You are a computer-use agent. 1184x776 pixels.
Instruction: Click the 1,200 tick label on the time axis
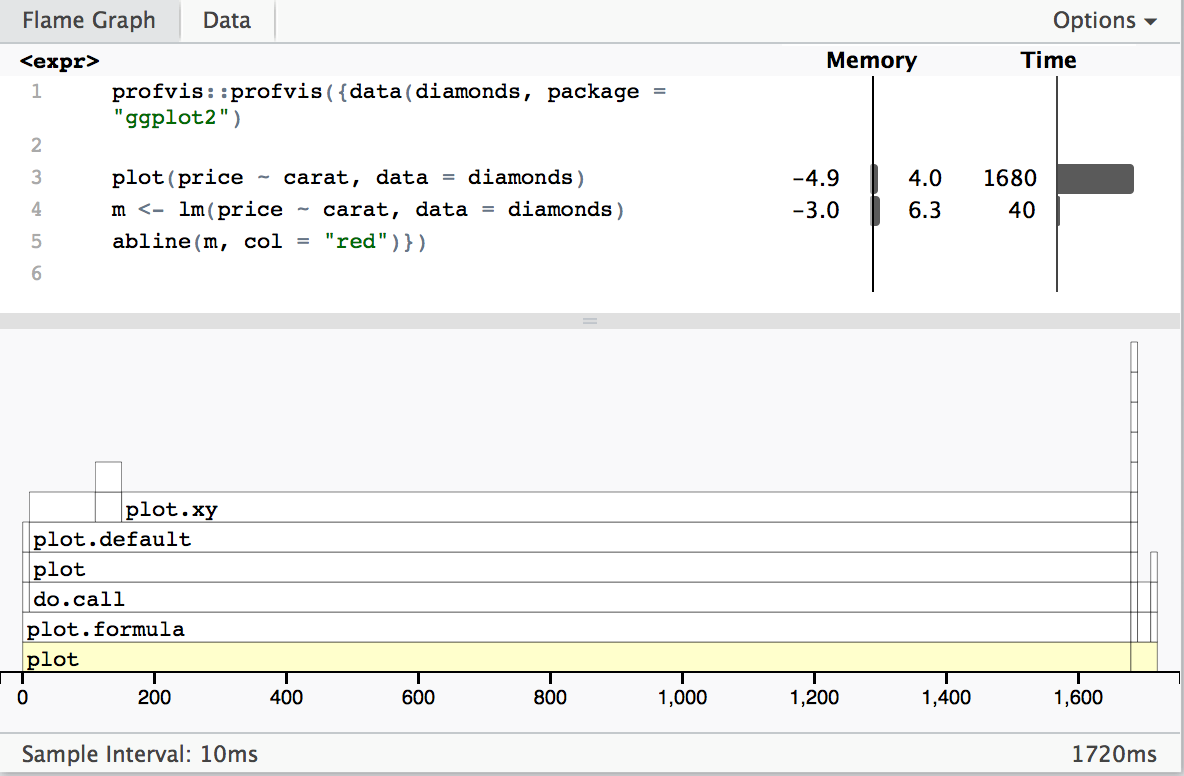click(814, 697)
